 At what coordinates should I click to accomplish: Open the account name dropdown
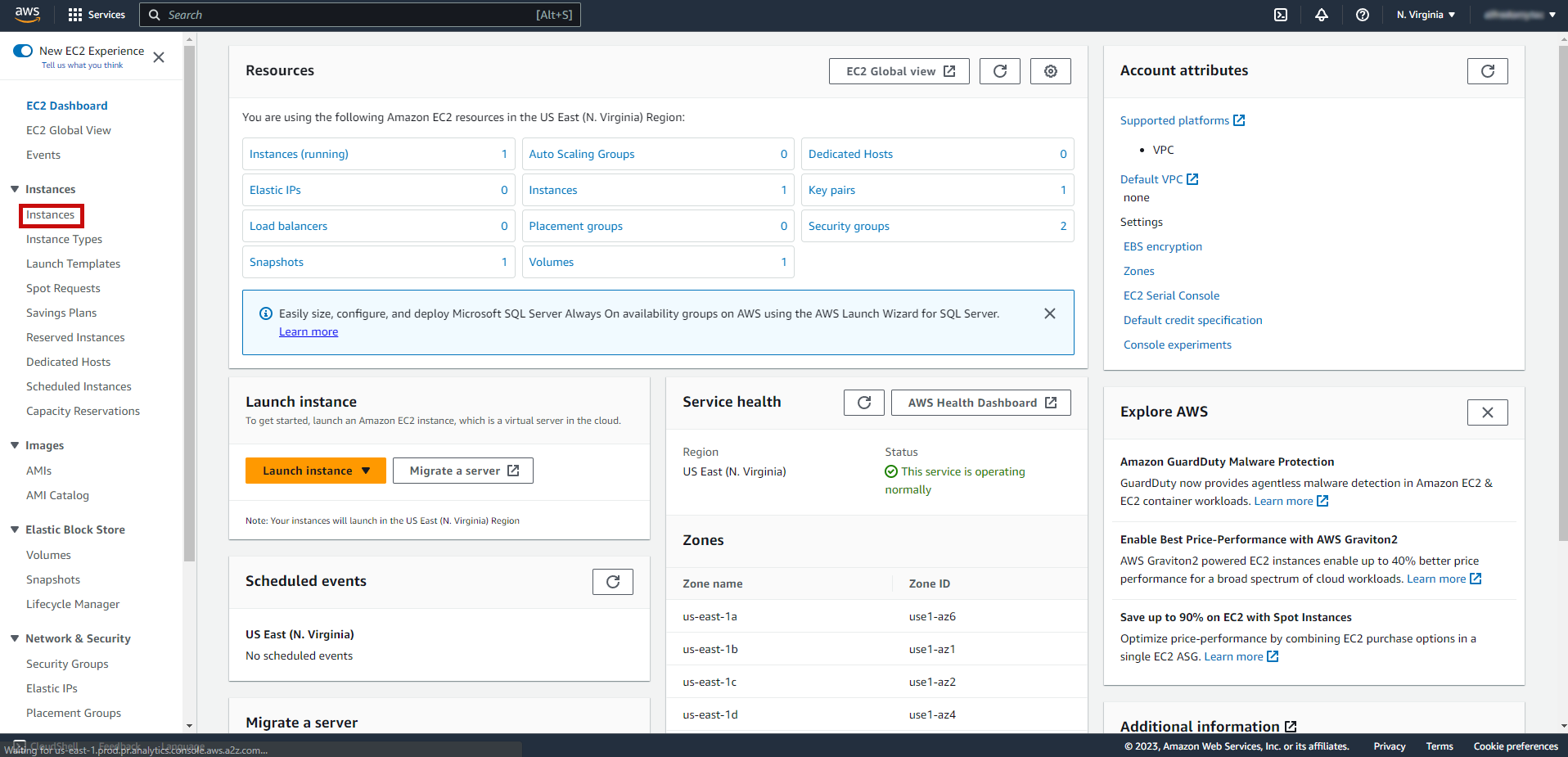[1520, 15]
